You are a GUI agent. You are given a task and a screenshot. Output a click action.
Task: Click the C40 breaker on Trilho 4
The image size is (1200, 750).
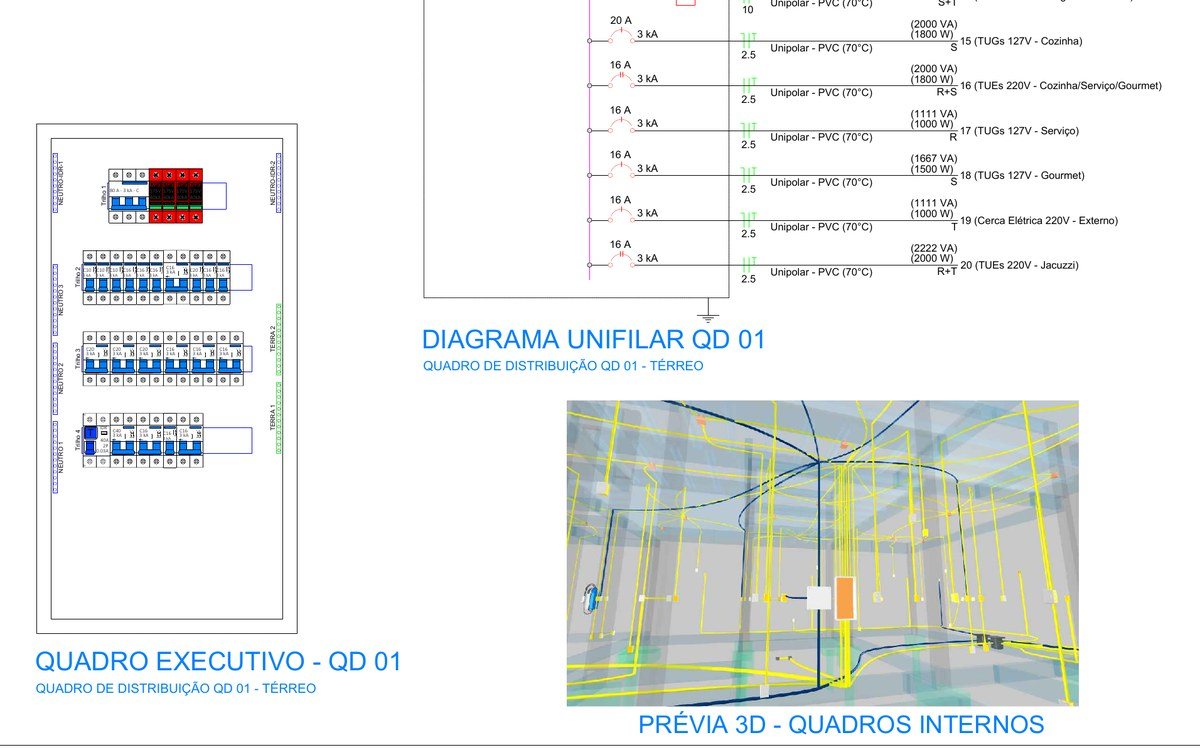click(123, 441)
